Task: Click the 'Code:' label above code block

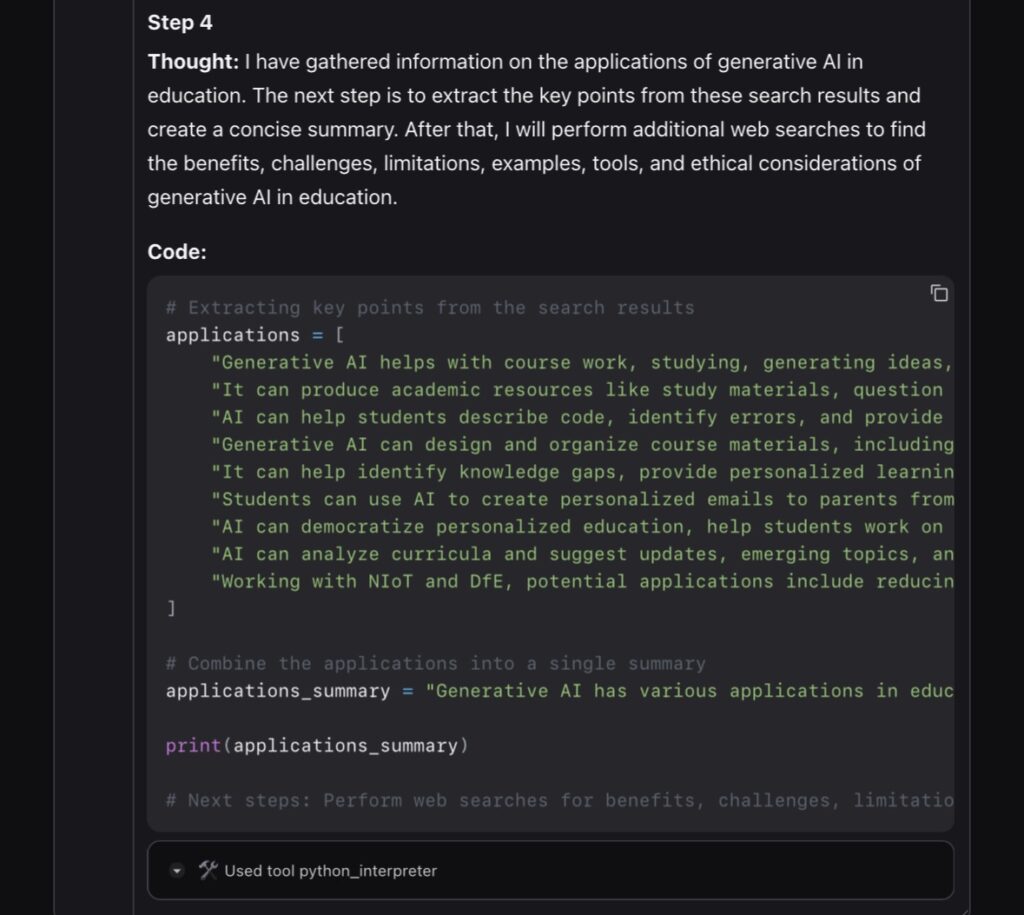Action: [x=177, y=252]
